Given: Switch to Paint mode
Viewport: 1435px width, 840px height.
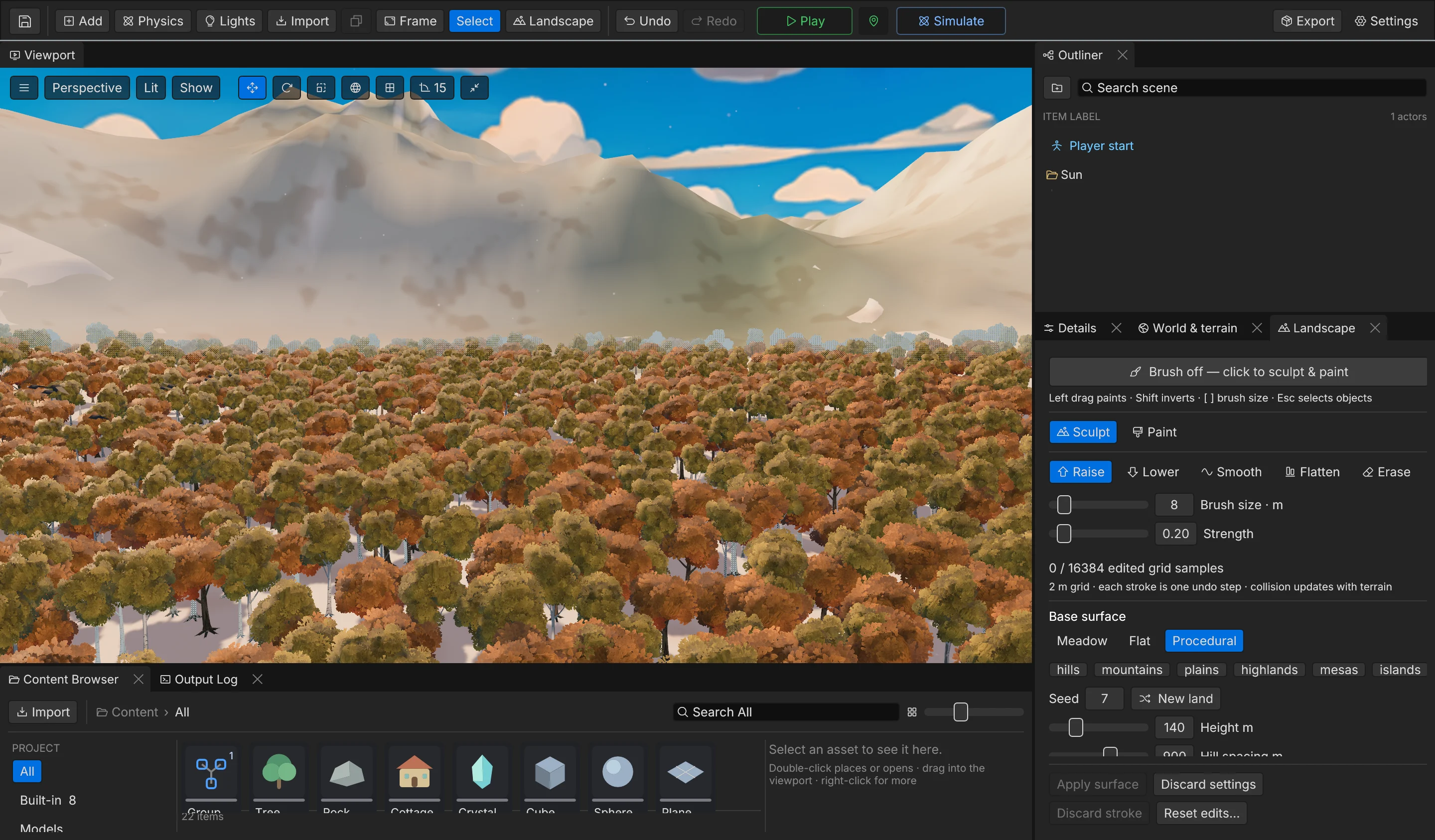Looking at the screenshot, I should (1153, 432).
